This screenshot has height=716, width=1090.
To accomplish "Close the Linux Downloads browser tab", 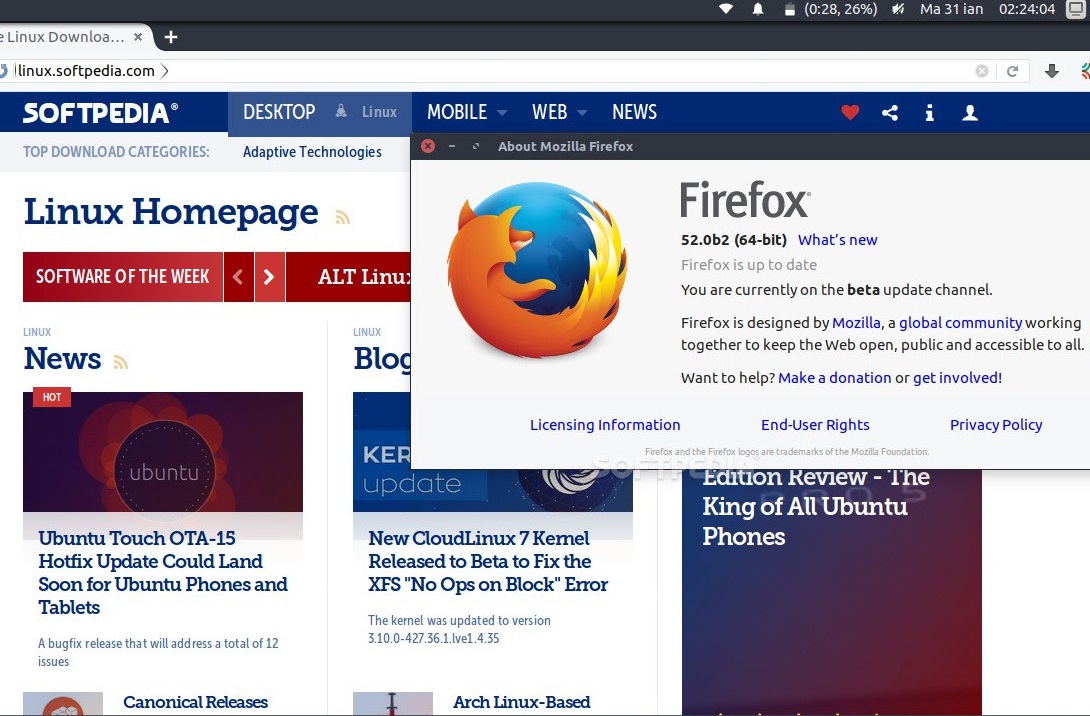I will [138, 37].
